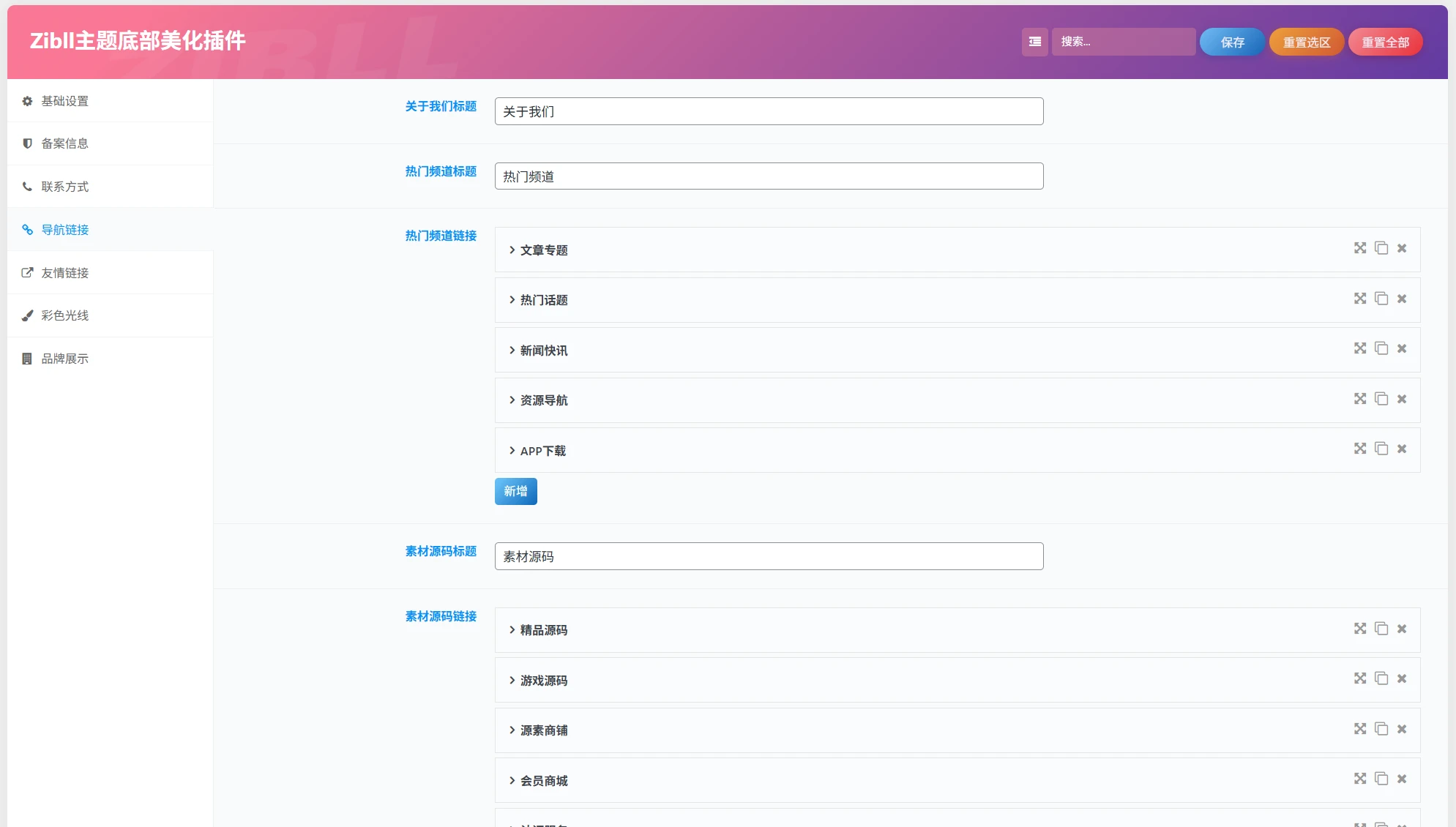Viewport: 1456px width, 827px height.
Task: Expand the 文章专题 accordion
Action: coord(543,250)
